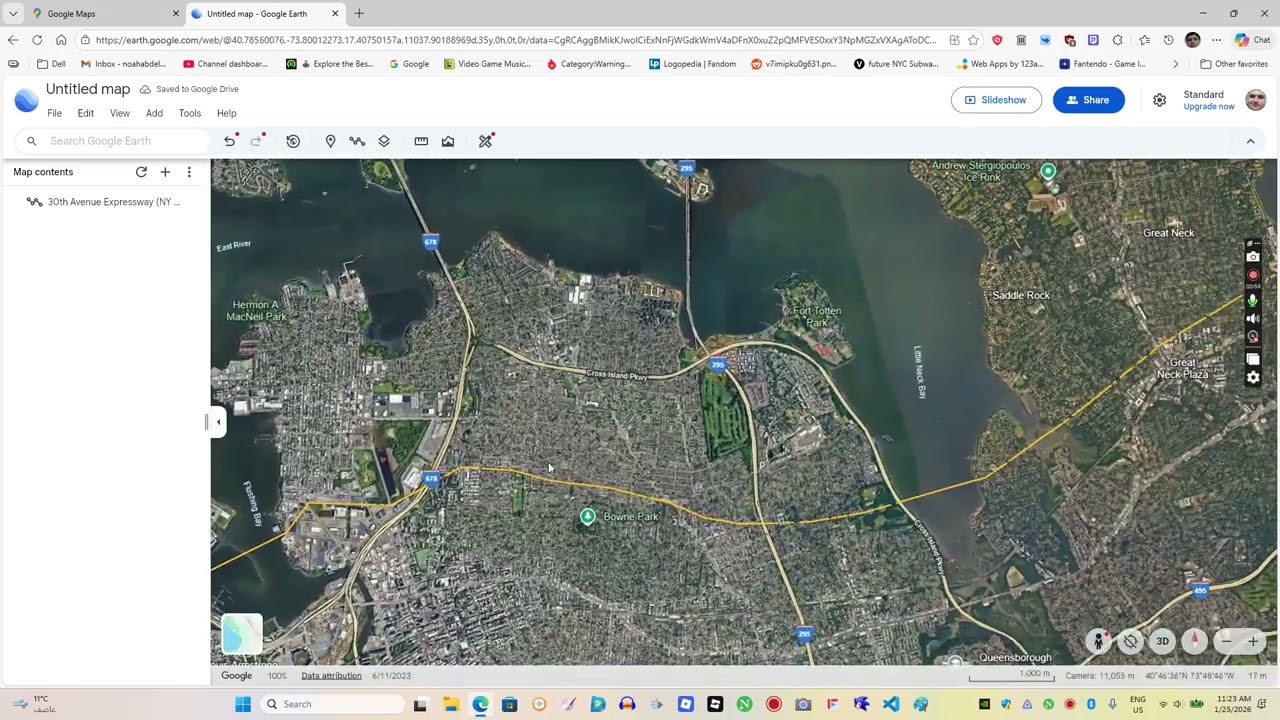Open the design tools icon with red dot
The width and height of the screenshot is (1280, 720).
pos(485,141)
